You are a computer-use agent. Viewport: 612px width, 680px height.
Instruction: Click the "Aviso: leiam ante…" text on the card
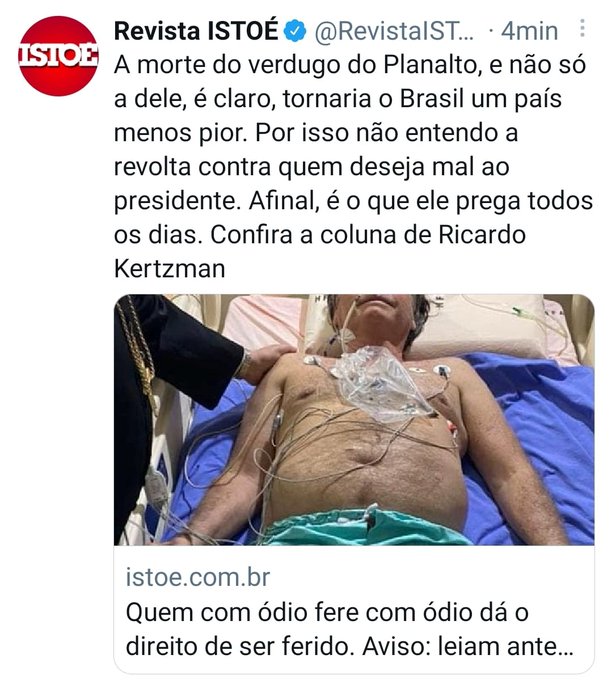(x=468, y=647)
